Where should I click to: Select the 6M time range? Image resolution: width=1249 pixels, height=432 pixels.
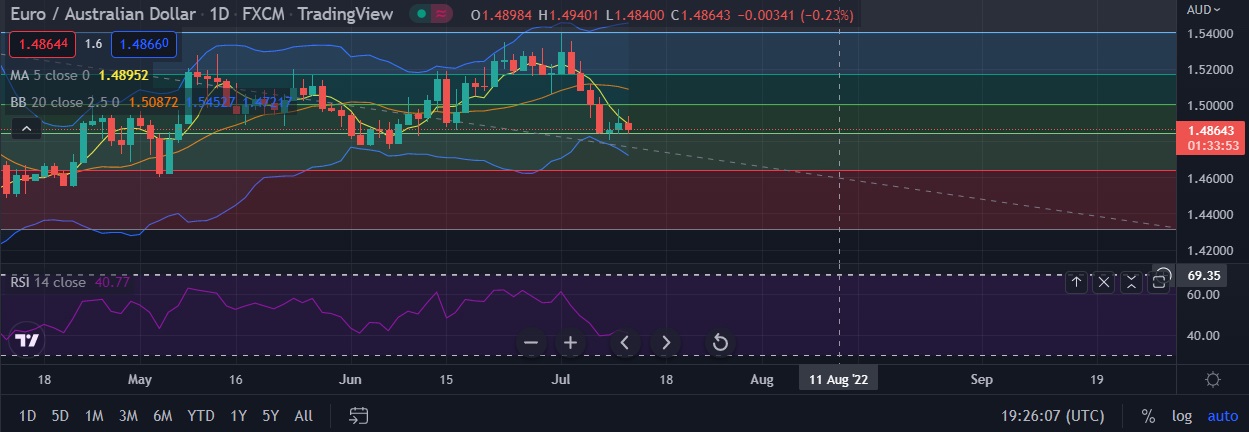pos(162,416)
